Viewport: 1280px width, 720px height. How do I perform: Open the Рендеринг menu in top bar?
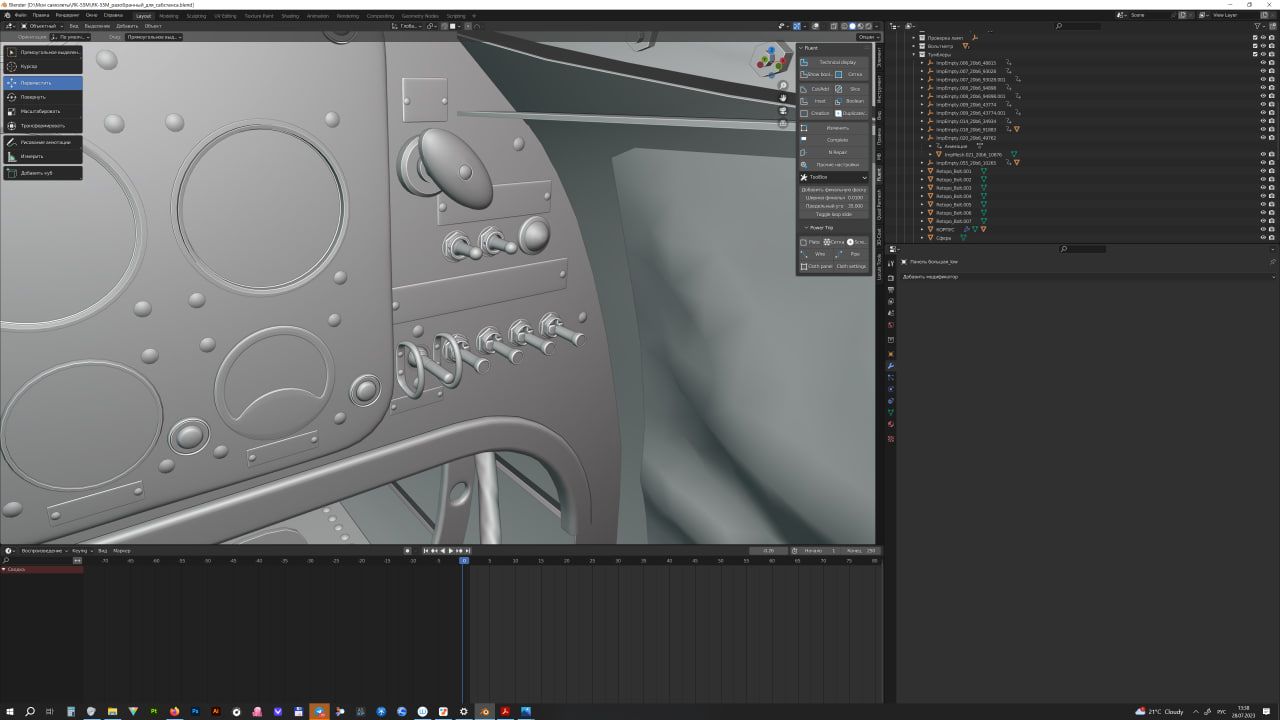click(67, 16)
